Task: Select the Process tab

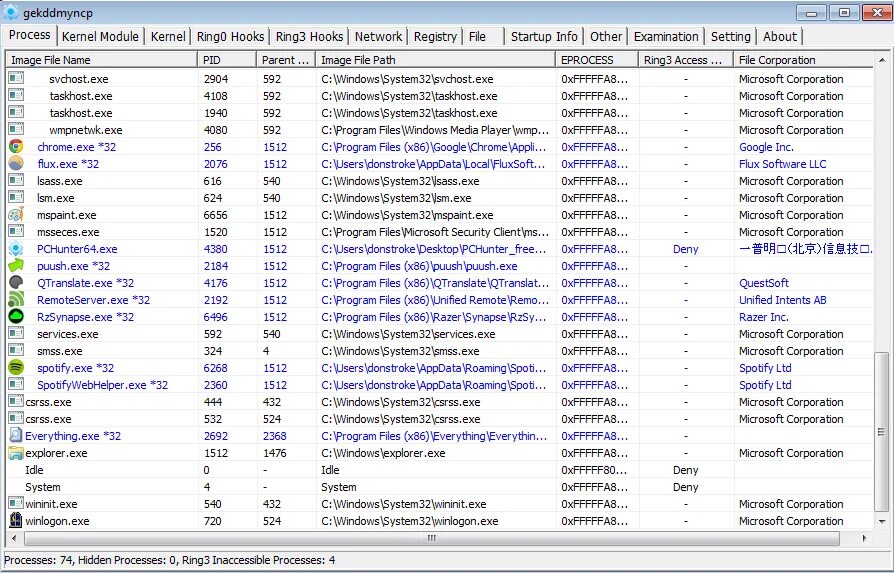Action: click(30, 35)
